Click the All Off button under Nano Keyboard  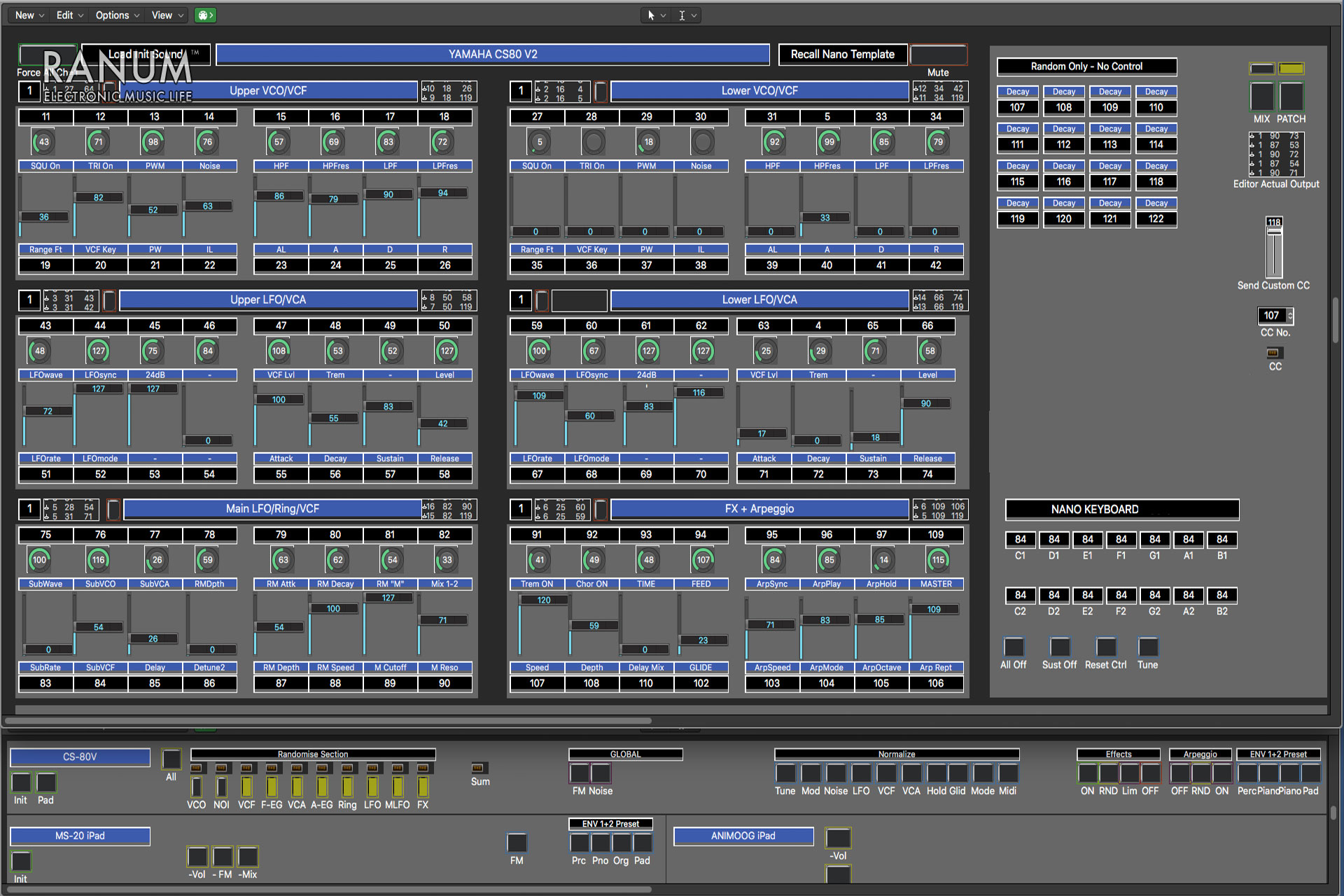[1014, 647]
